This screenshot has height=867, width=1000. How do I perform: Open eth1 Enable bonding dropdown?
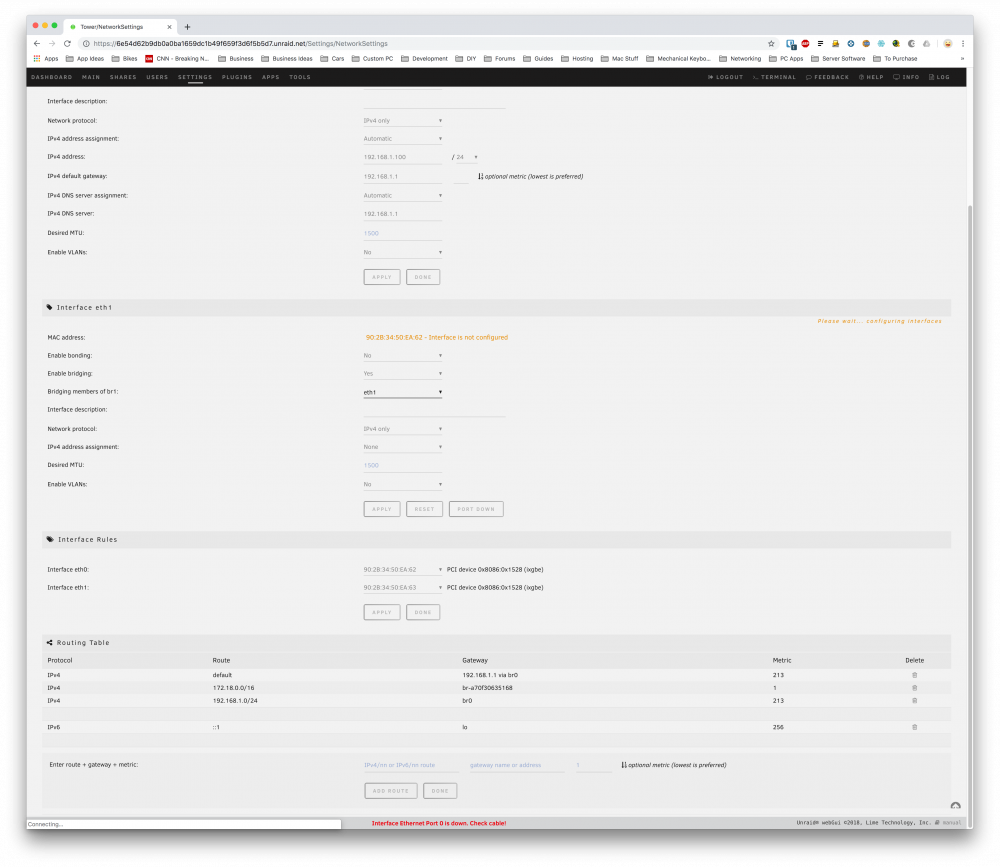[x=402, y=355]
